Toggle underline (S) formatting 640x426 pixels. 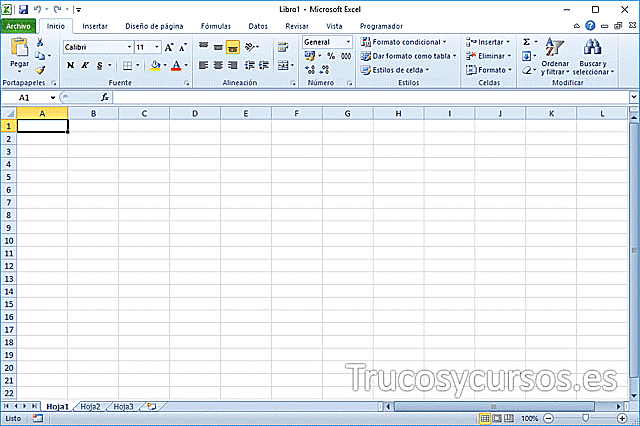(x=100, y=65)
